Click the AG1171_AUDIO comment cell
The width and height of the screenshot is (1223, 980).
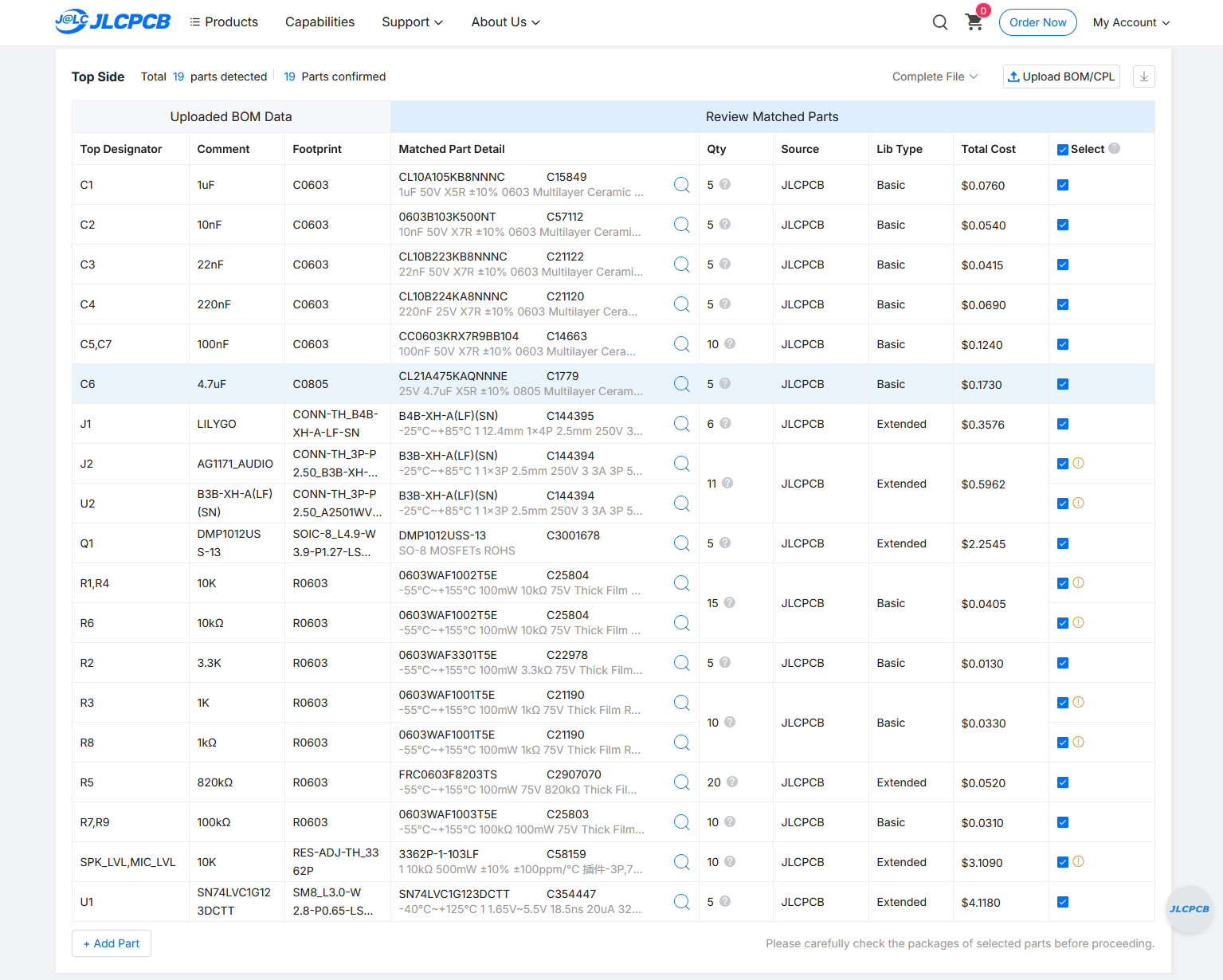coord(235,464)
